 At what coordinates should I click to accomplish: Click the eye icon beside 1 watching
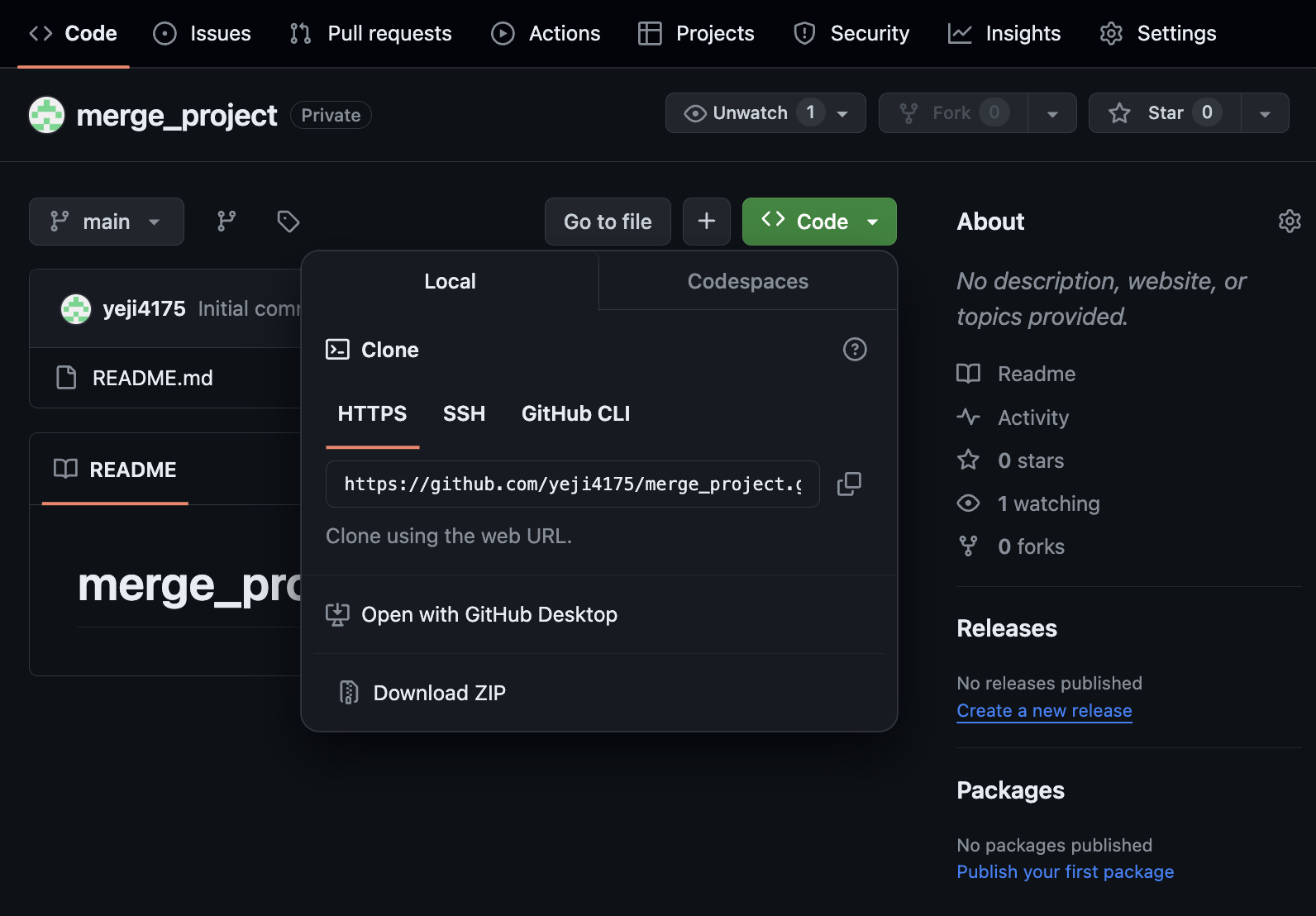coord(968,503)
